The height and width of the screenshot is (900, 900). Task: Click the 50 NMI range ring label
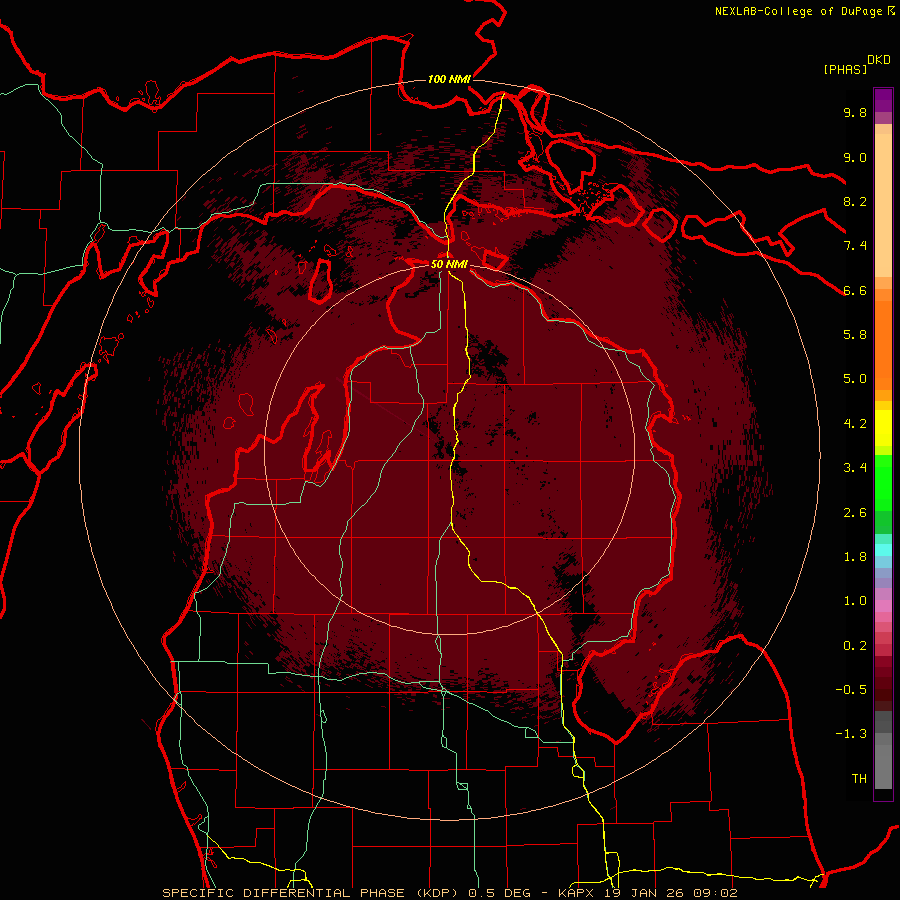(449, 264)
